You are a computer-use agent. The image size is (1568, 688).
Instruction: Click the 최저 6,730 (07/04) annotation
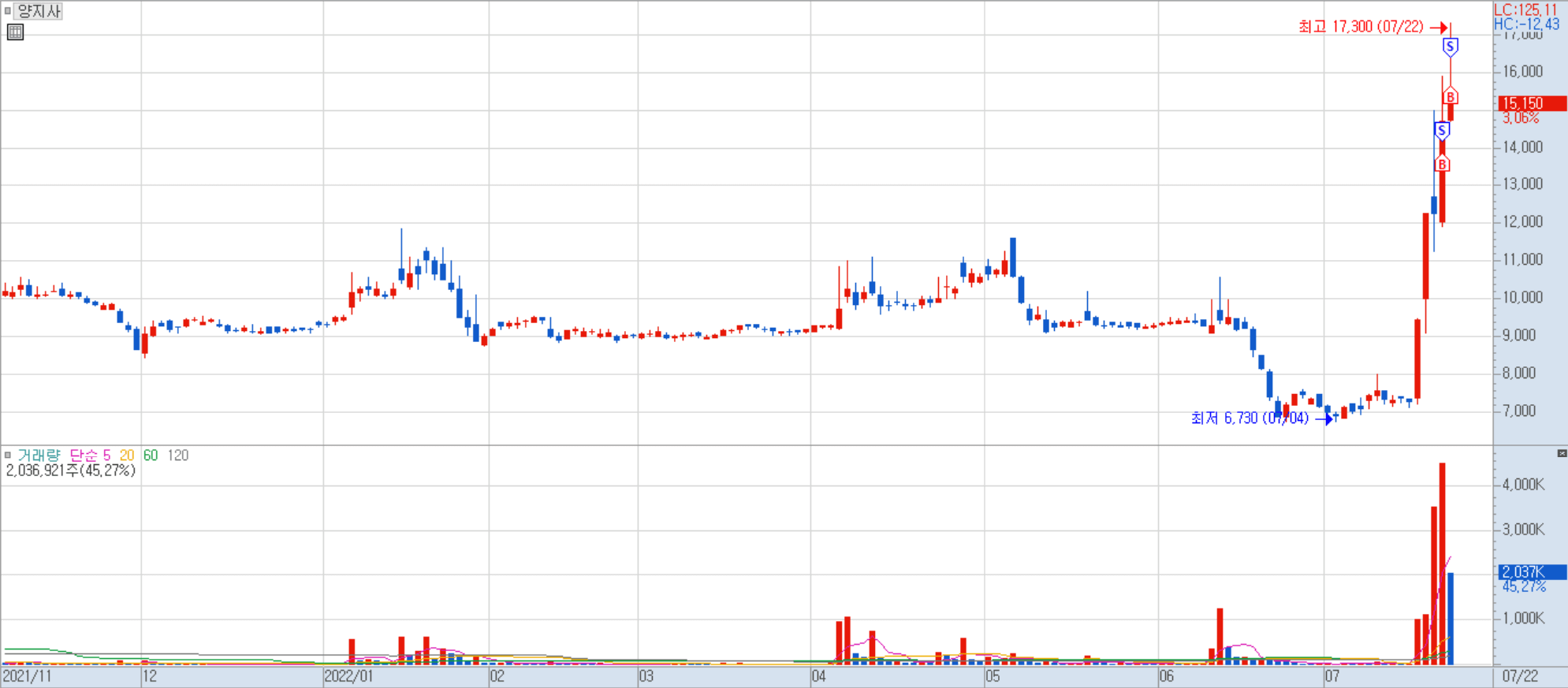[x=1250, y=418]
